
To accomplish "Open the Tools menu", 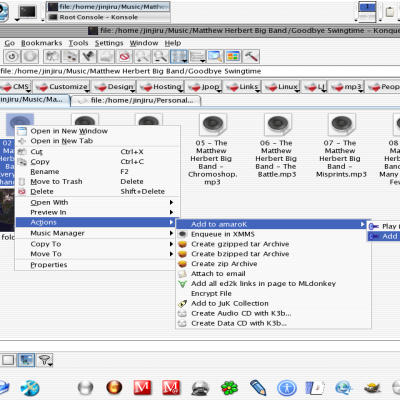I will (78, 43).
